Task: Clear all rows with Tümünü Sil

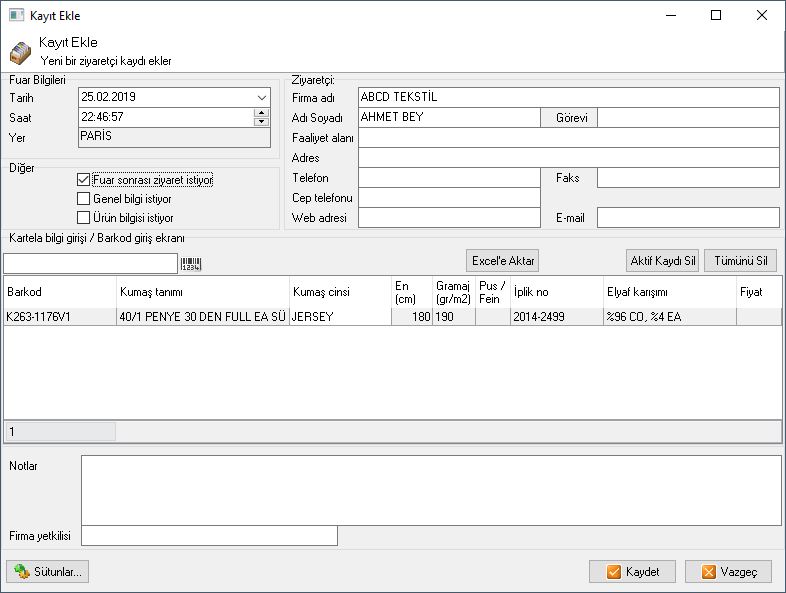Action: pyautogui.click(x=740, y=261)
